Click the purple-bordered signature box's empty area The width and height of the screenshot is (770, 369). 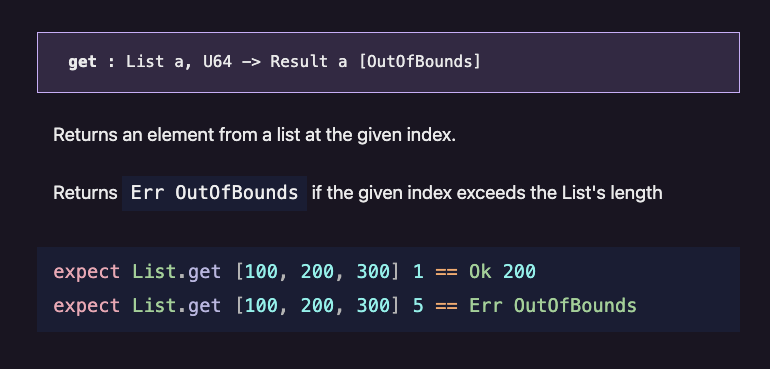tap(609, 62)
